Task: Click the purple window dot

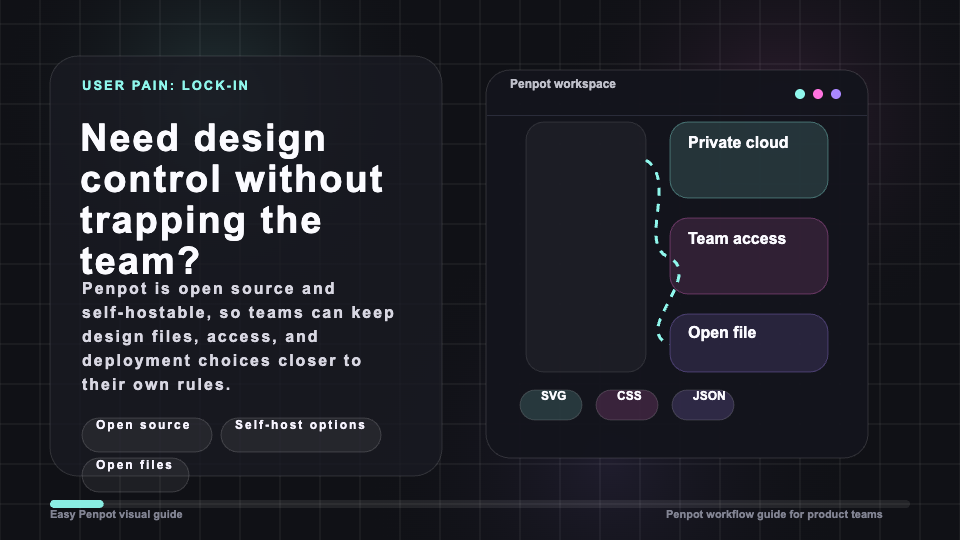Action: [x=836, y=94]
